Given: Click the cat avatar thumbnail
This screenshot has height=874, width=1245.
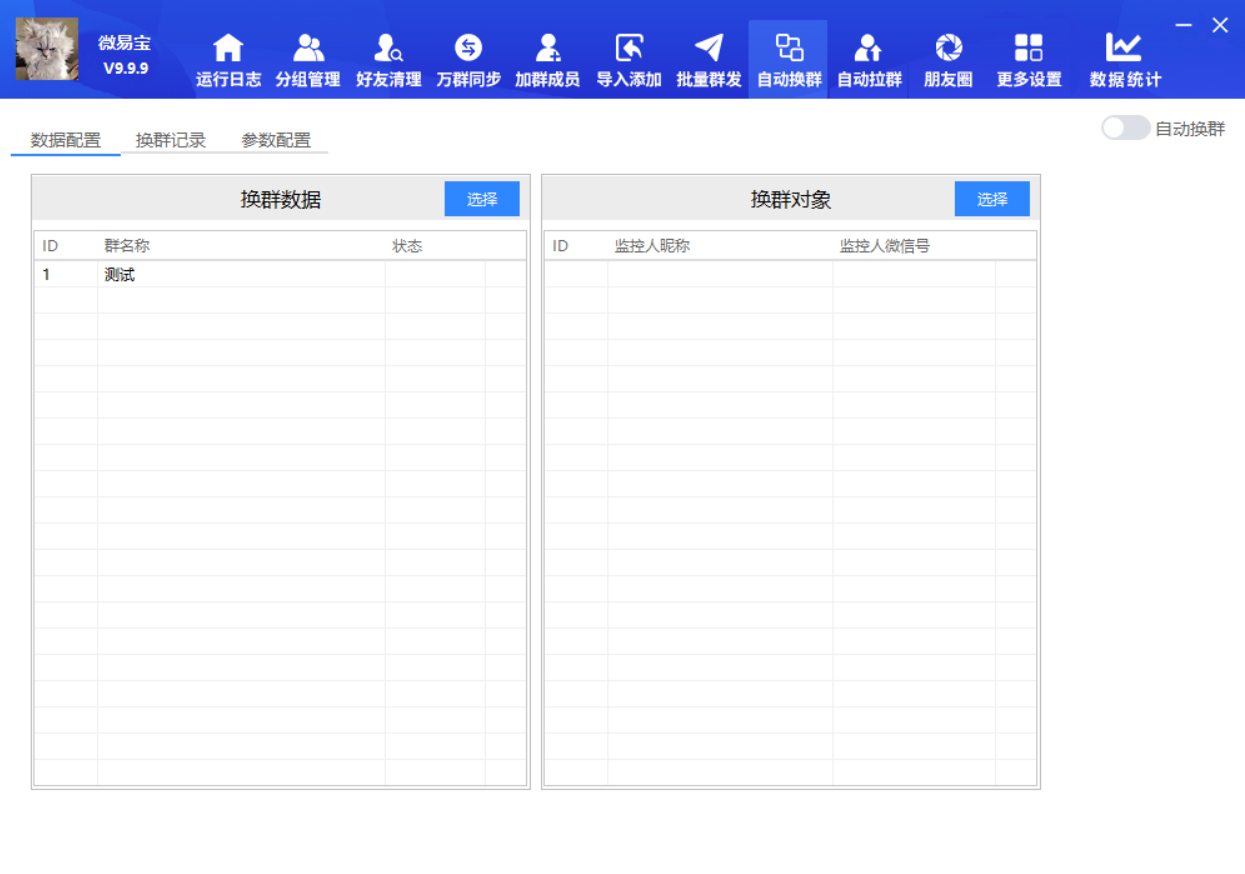Looking at the screenshot, I should coord(47,49).
